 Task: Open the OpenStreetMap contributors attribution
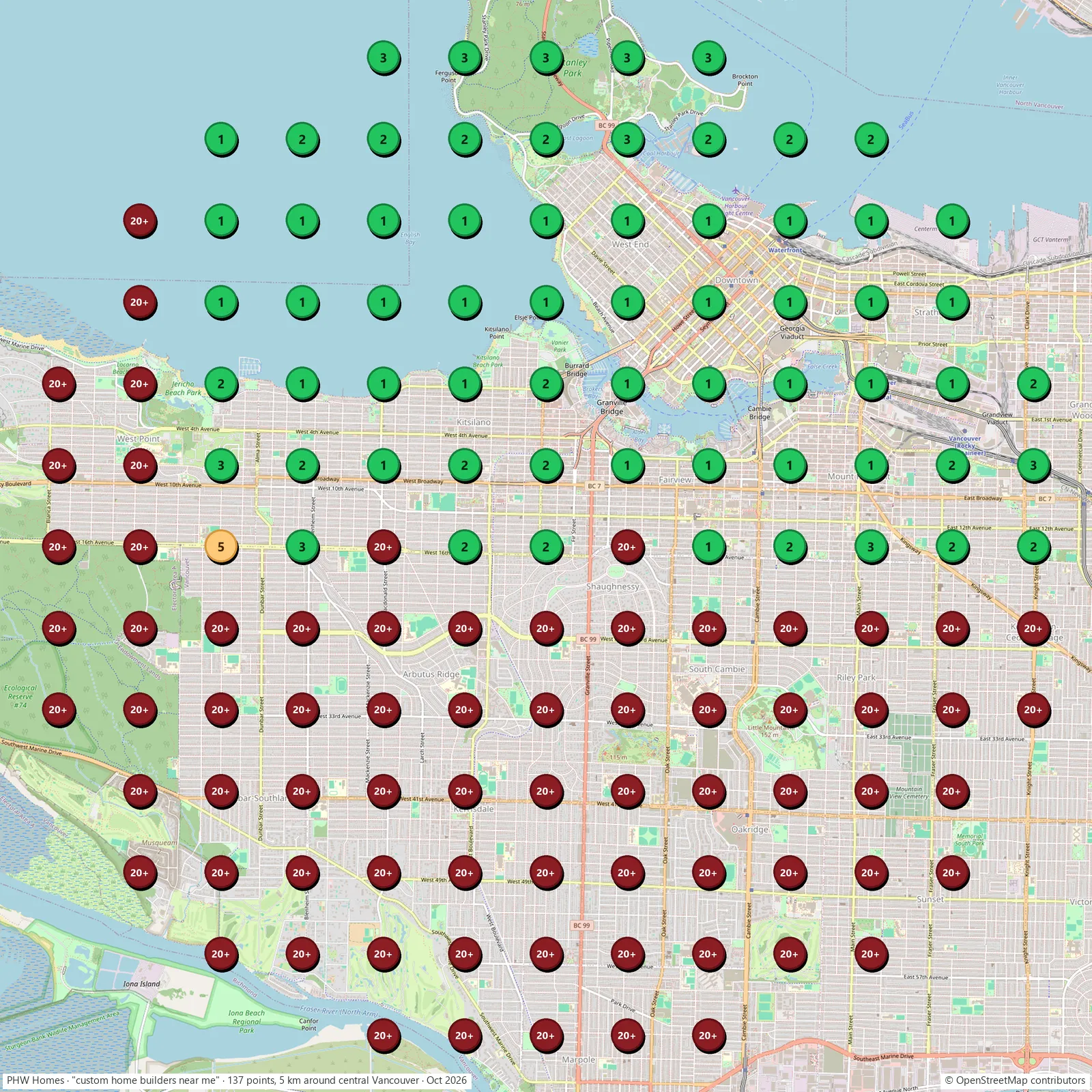coord(1015,1080)
